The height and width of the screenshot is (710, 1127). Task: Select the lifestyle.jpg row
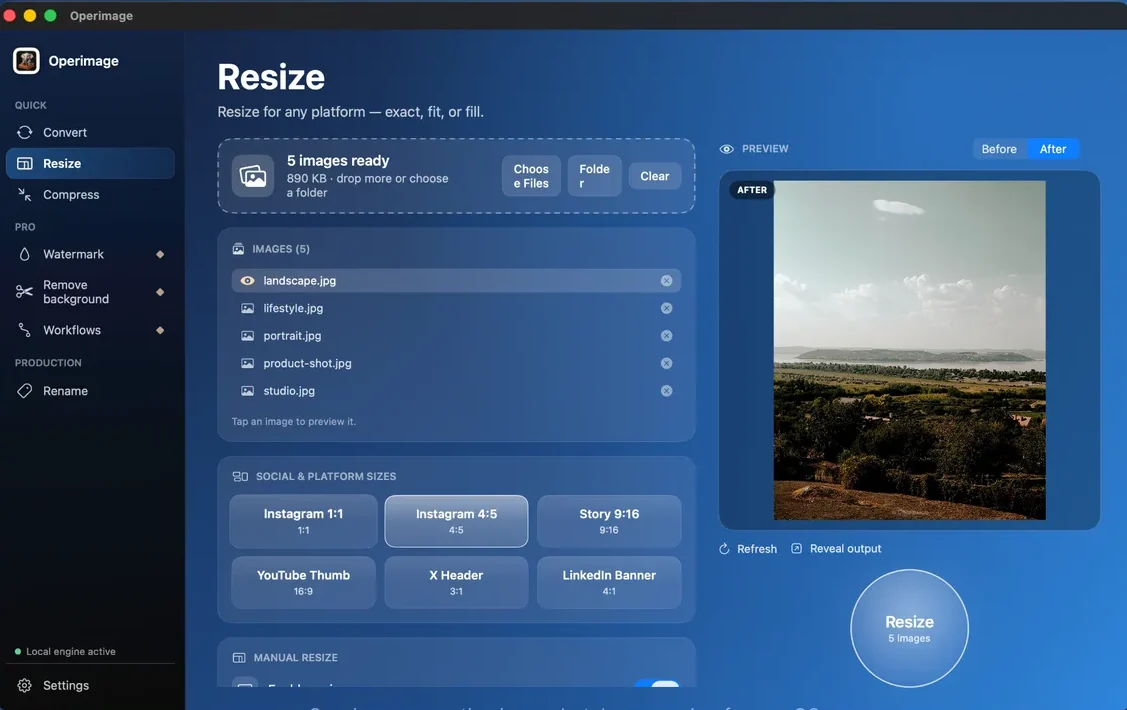[456, 308]
